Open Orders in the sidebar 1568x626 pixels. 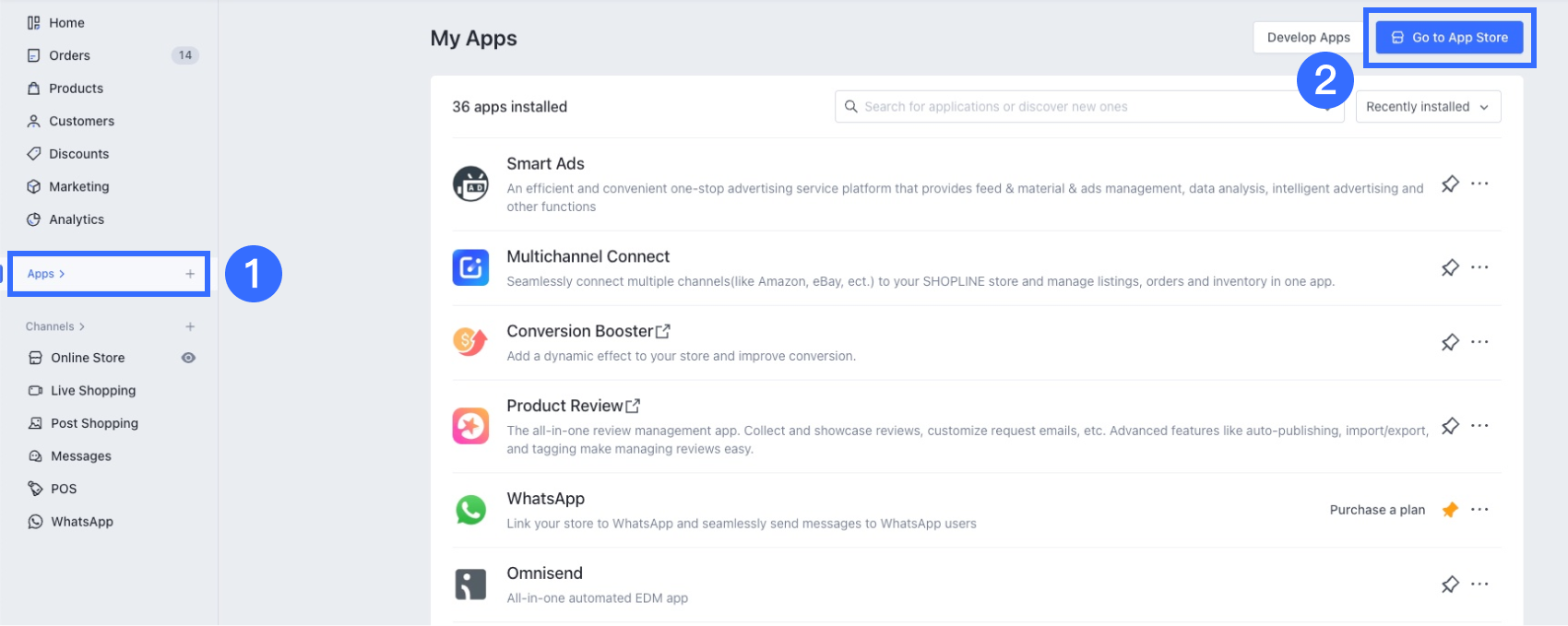(x=70, y=55)
